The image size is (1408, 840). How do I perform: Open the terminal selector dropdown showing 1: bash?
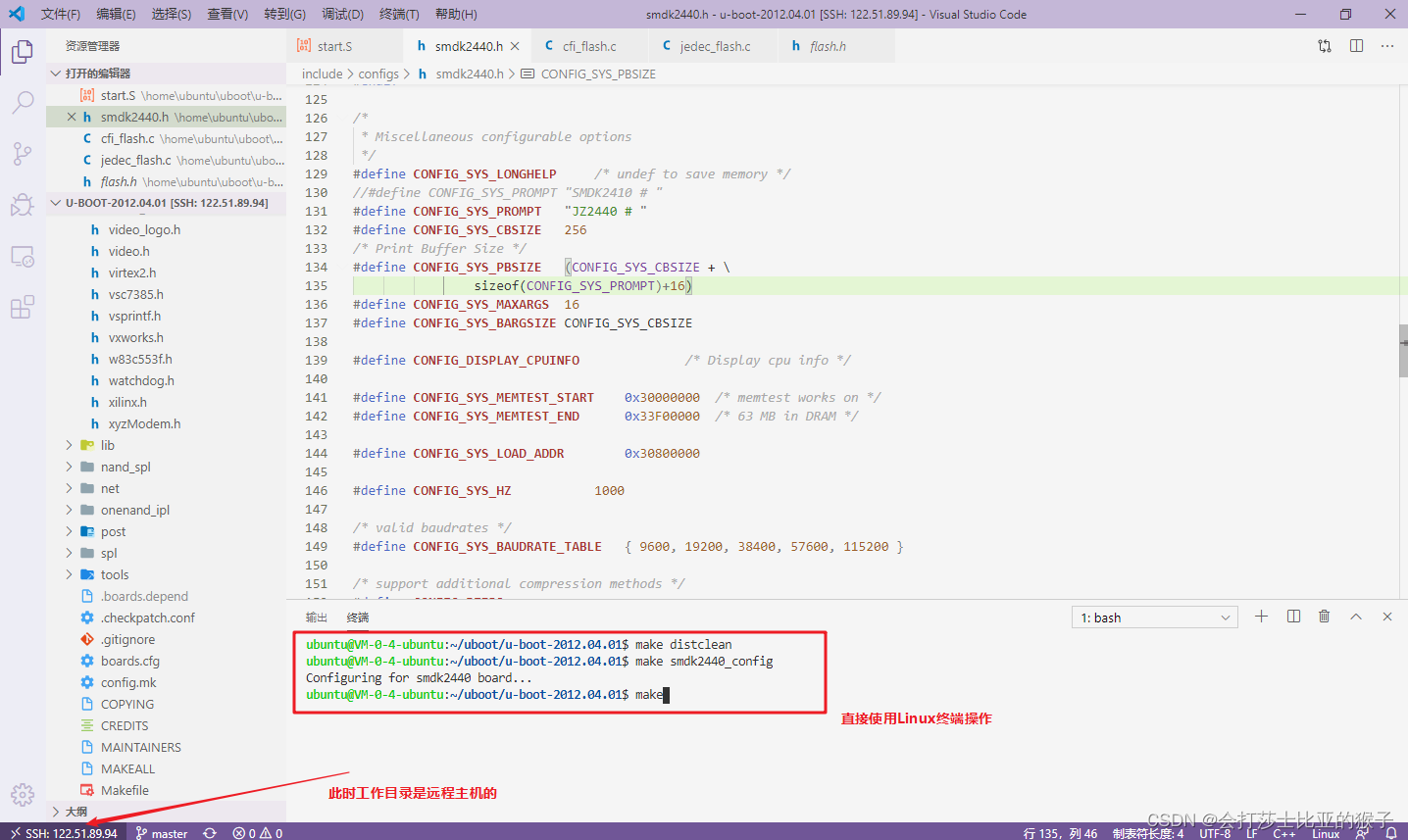1155,618
